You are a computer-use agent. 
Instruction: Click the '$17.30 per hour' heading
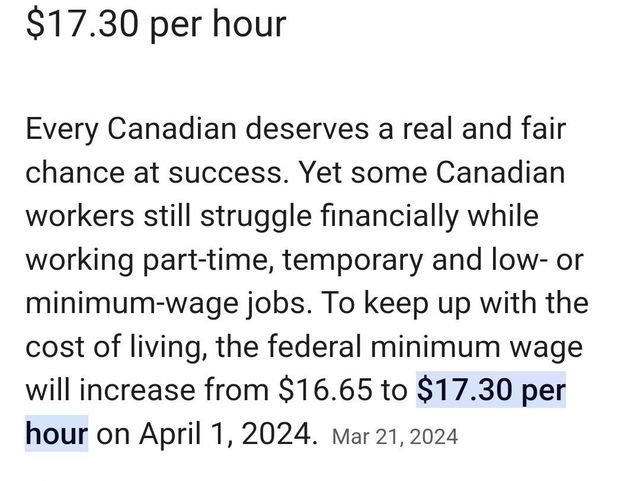pyautogui.click(x=155, y=22)
